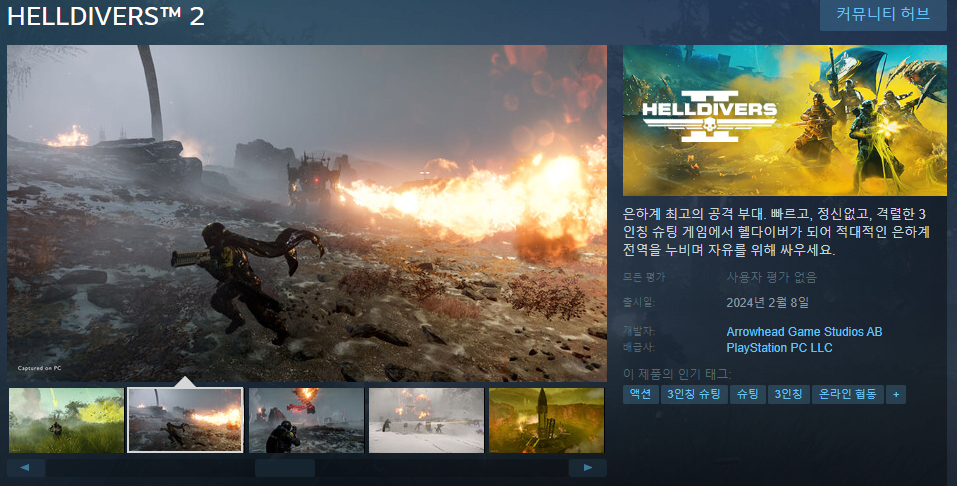The width and height of the screenshot is (957, 486).
Task: Click the Korean game description paragraph
Action: click(776, 232)
